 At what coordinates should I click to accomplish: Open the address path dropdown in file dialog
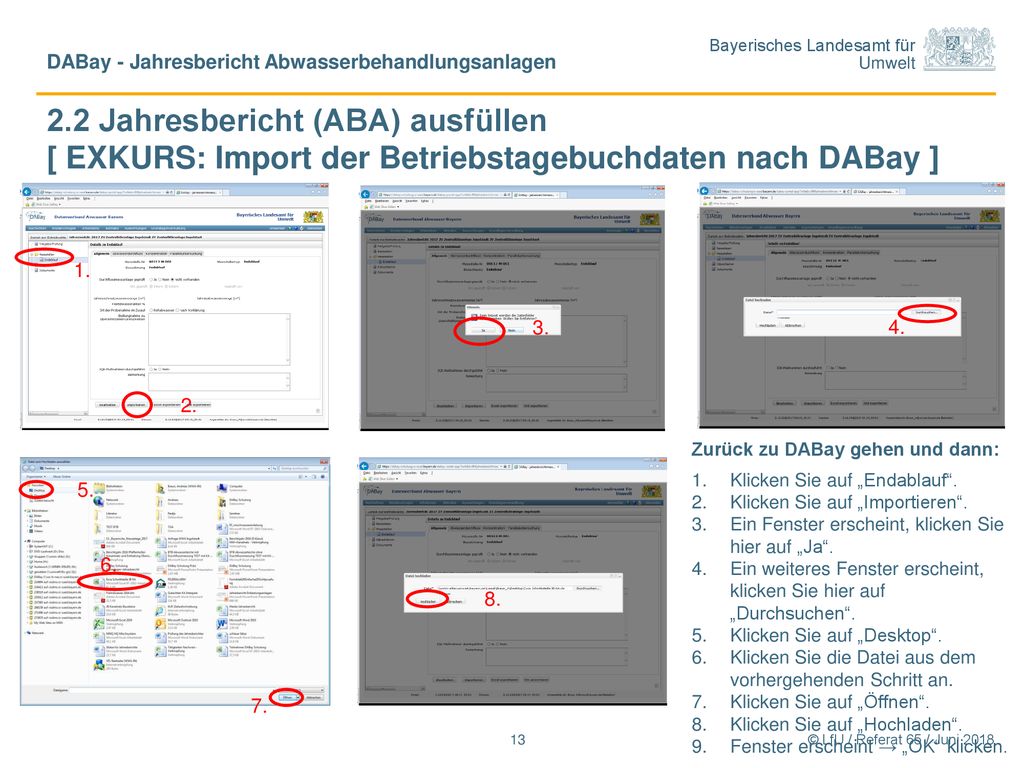[268, 468]
